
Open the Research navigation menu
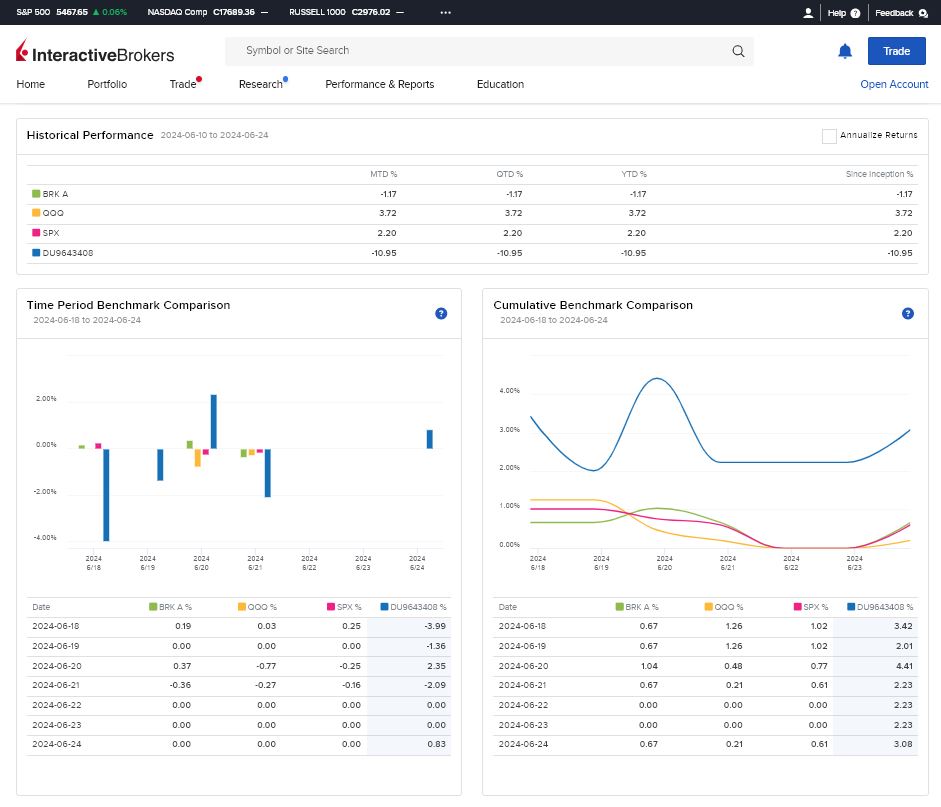[260, 84]
